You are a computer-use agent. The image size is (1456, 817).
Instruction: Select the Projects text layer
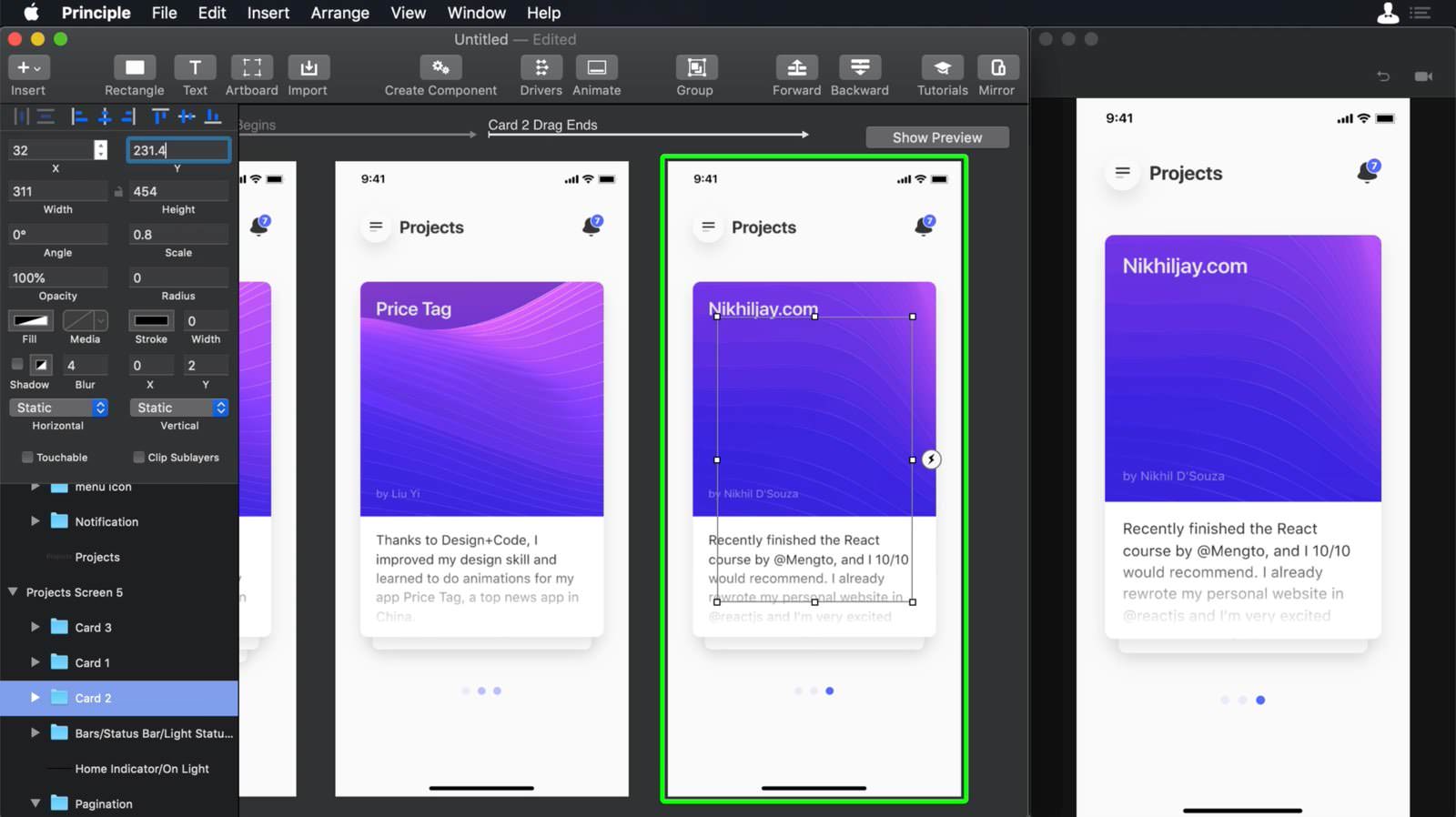(119, 557)
